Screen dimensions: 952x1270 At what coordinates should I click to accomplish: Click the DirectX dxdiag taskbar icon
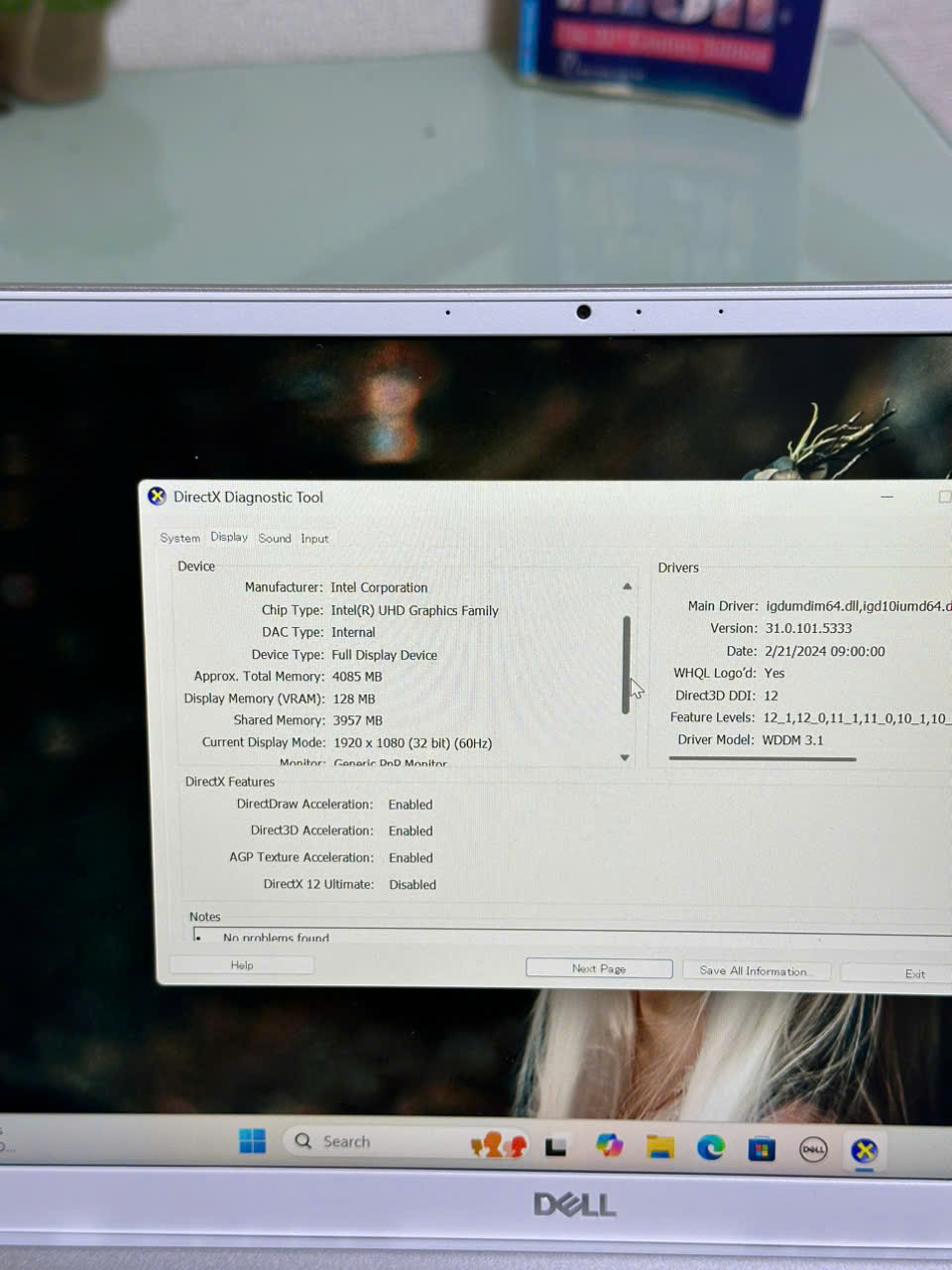tap(865, 1150)
